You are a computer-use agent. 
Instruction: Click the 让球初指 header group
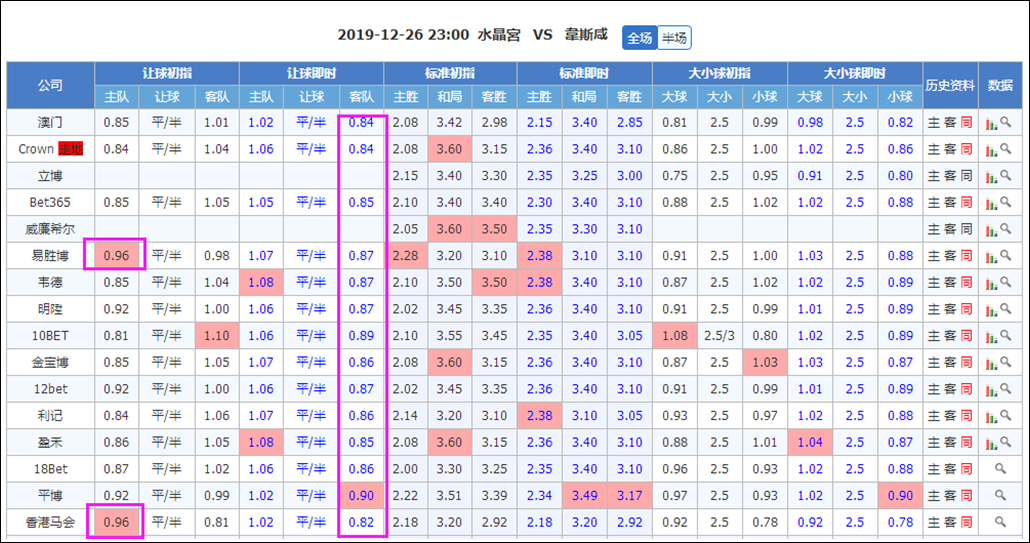(x=167, y=74)
